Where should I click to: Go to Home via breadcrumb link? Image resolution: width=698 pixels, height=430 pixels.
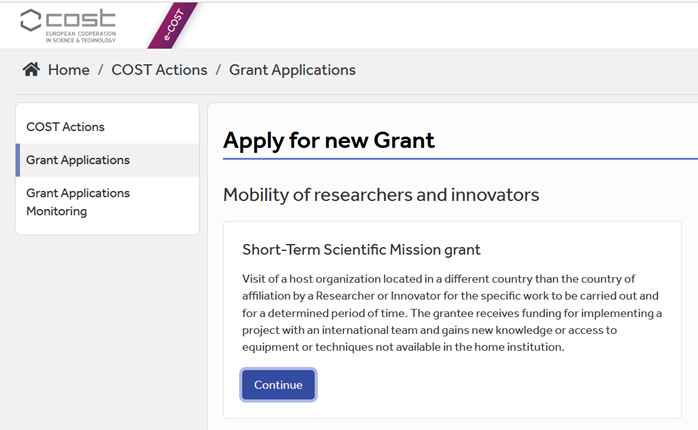69,70
